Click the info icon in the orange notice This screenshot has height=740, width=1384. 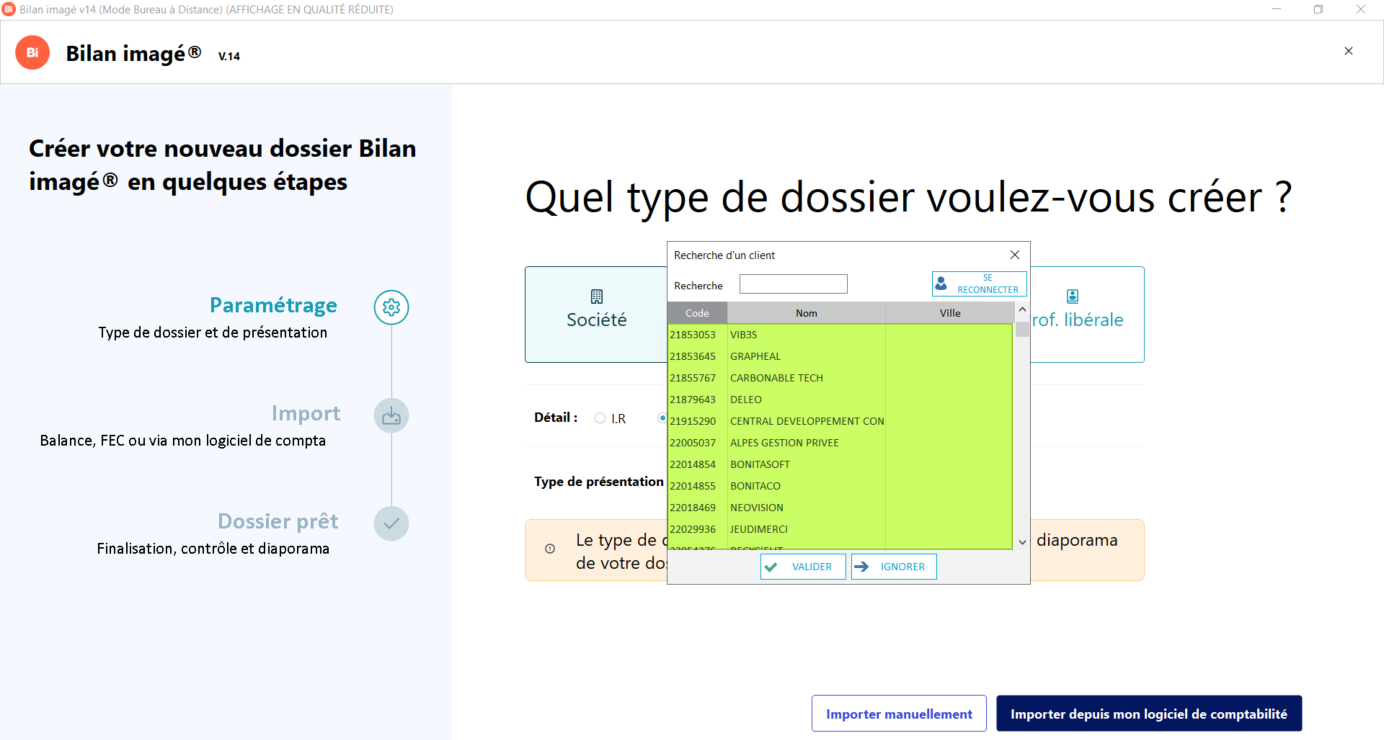pyautogui.click(x=550, y=549)
